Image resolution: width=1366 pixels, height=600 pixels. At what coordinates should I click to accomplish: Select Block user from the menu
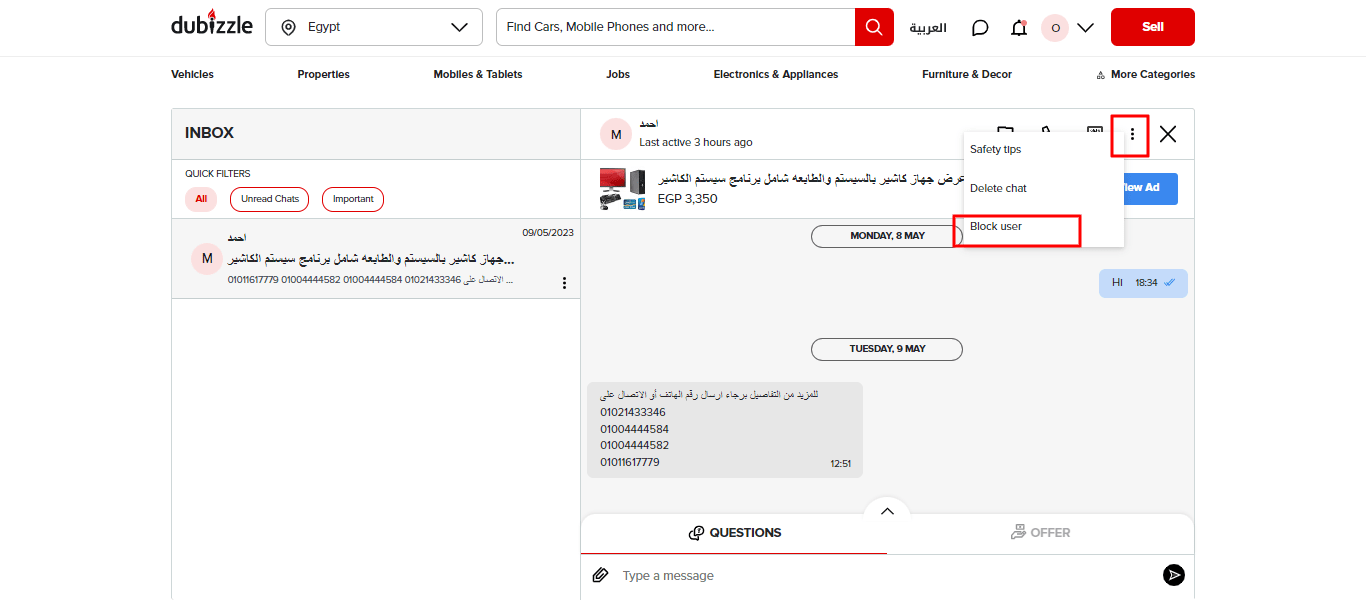point(995,226)
